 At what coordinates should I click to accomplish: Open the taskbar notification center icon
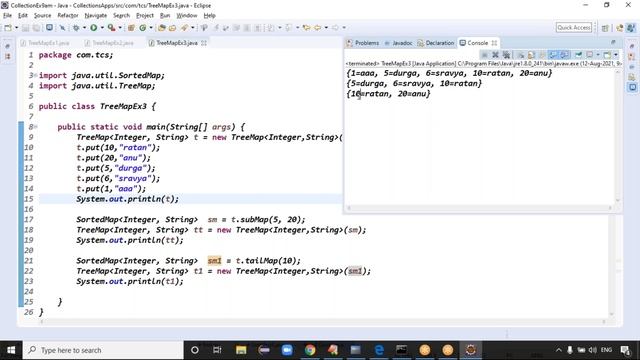625,350
